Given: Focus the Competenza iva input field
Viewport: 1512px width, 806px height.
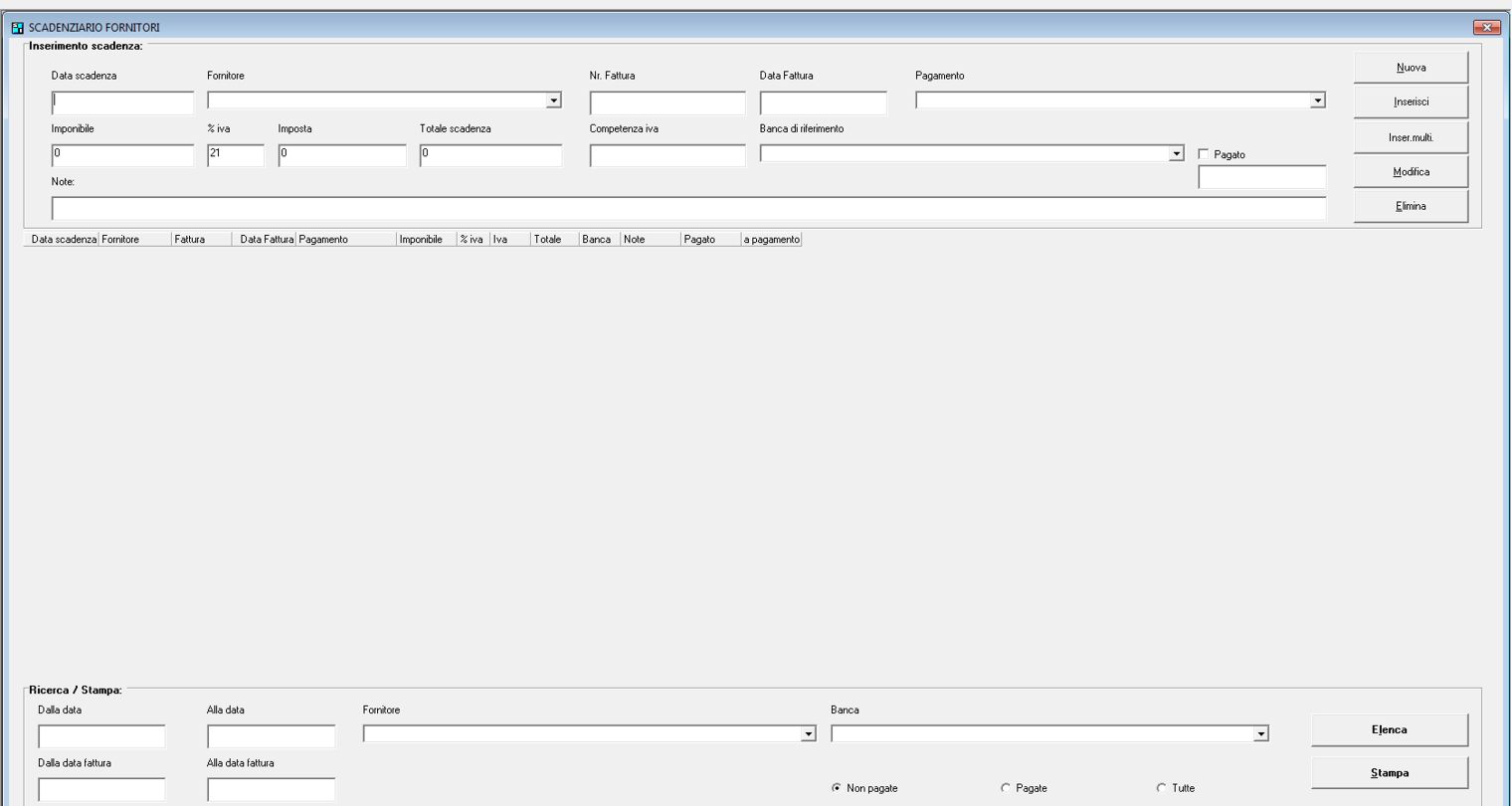Looking at the screenshot, I should tap(667, 155).
